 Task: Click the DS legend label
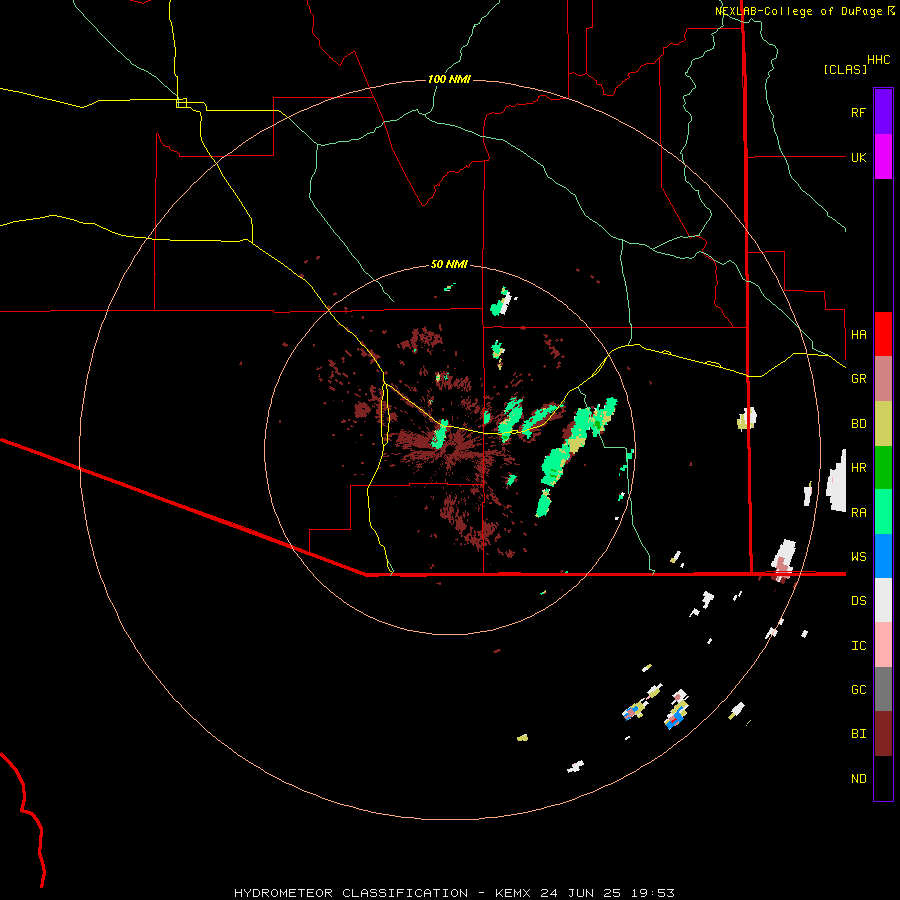point(858,601)
